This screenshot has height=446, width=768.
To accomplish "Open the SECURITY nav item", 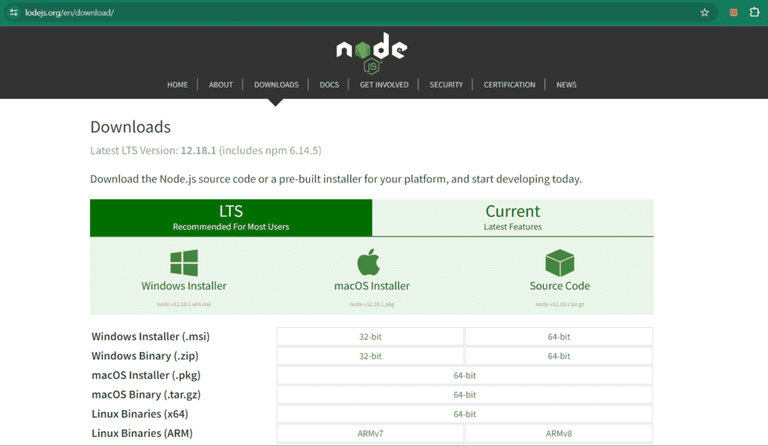I will pos(446,85).
